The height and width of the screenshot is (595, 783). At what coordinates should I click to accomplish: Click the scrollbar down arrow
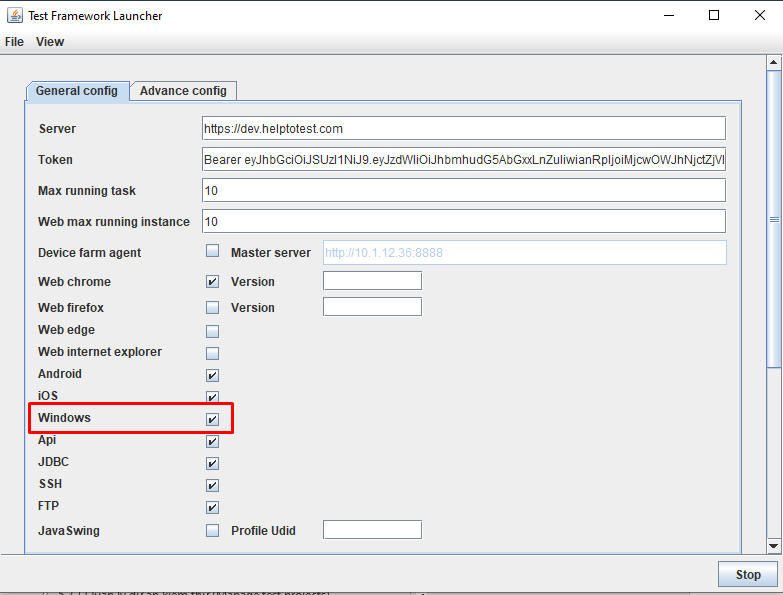click(x=774, y=546)
